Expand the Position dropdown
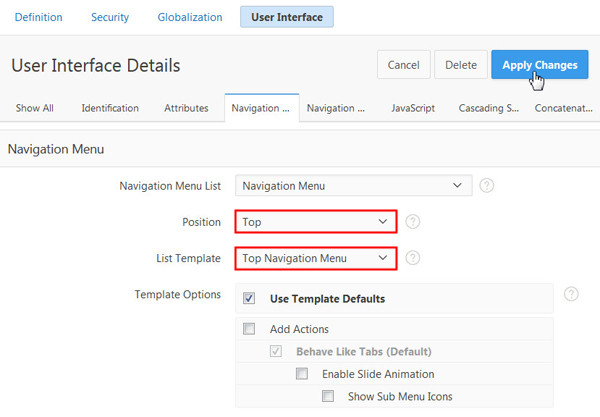The height and width of the screenshot is (417, 600). pos(316,221)
